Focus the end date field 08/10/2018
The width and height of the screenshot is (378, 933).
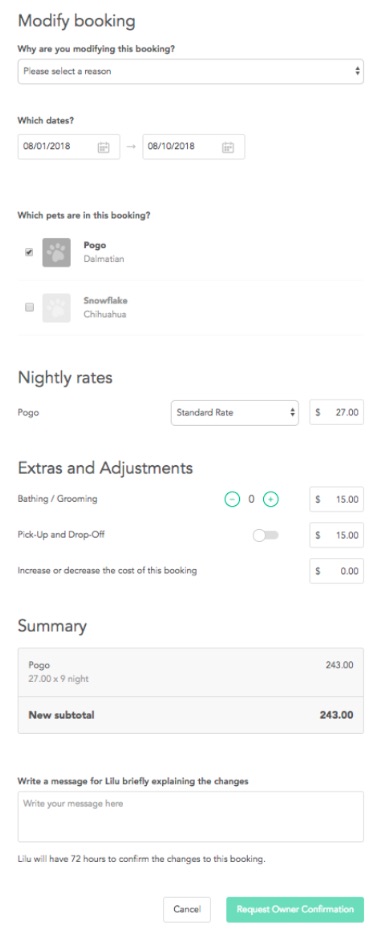coord(193,146)
